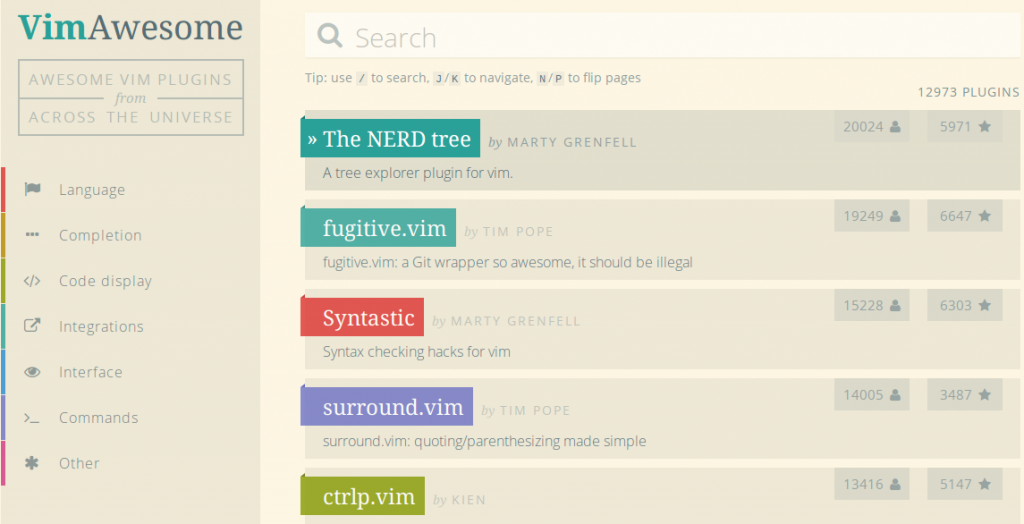1024x524 pixels.
Task: Open the Commands category
Action: pyautogui.click(x=99, y=418)
